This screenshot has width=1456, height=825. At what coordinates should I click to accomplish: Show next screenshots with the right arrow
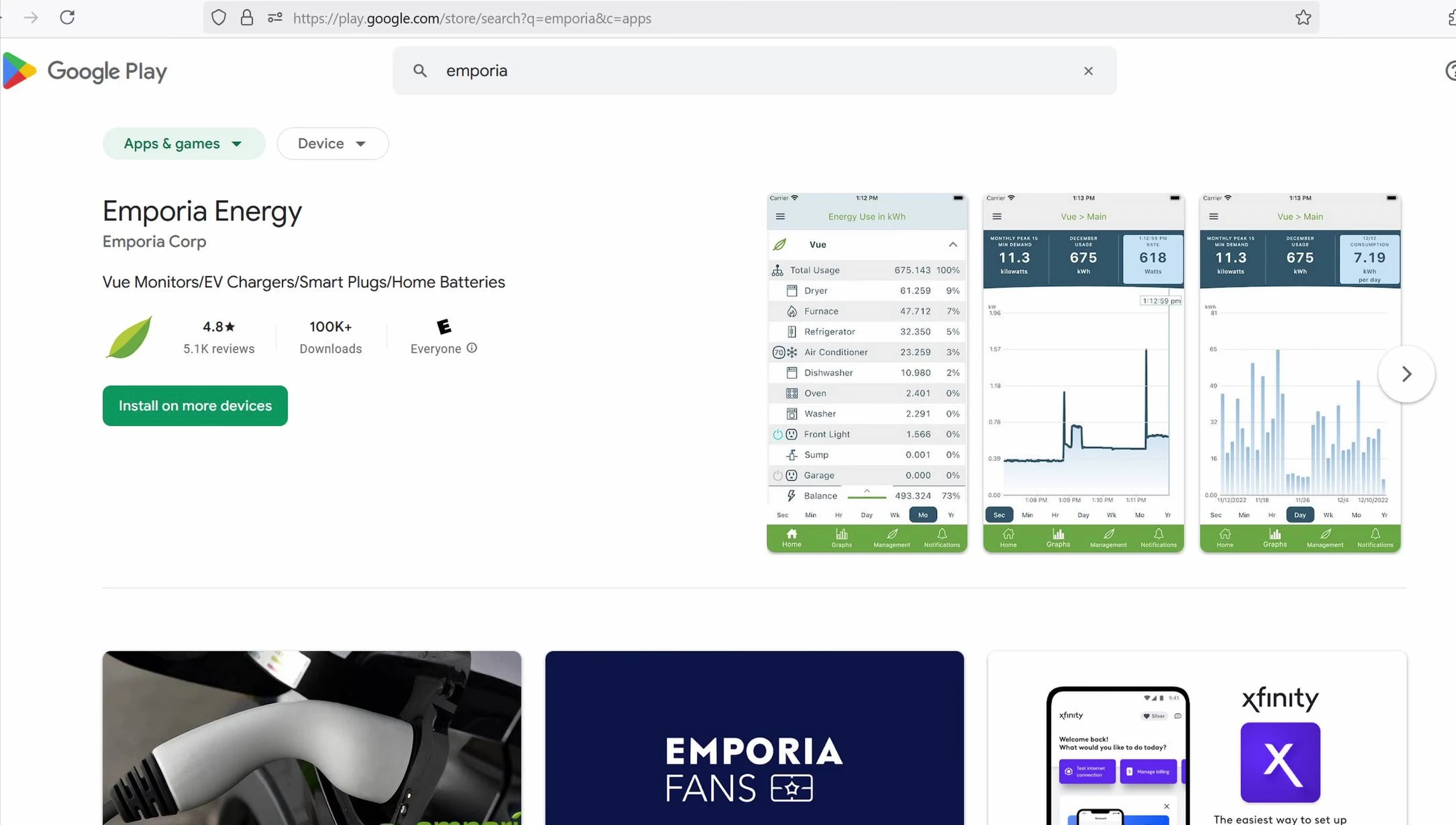coord(1406,374)
